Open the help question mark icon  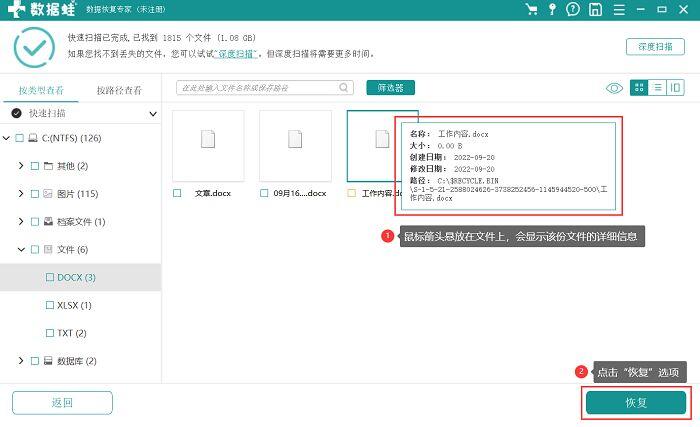573,9
